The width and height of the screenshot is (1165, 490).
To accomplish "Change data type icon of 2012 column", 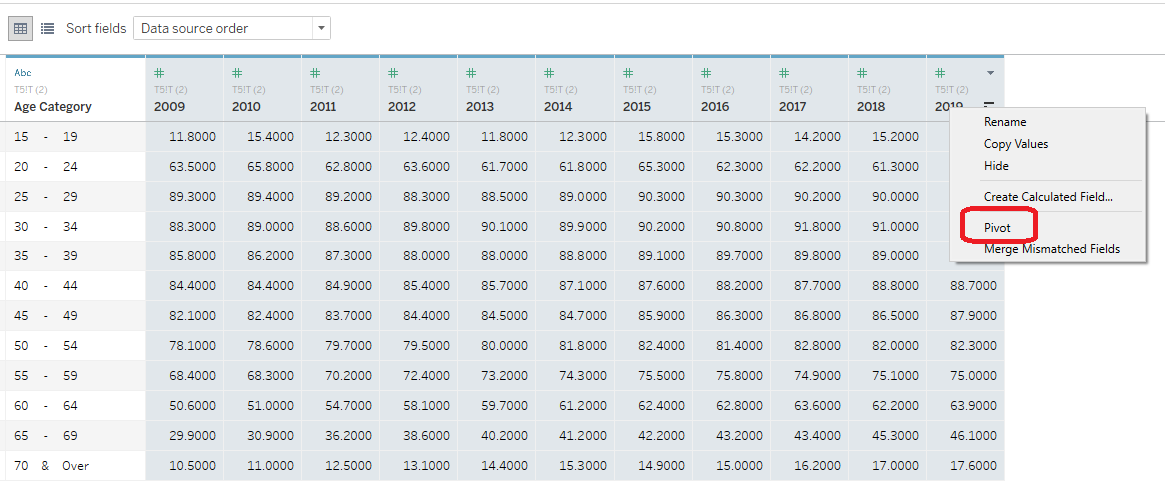I will coord(393,73).
